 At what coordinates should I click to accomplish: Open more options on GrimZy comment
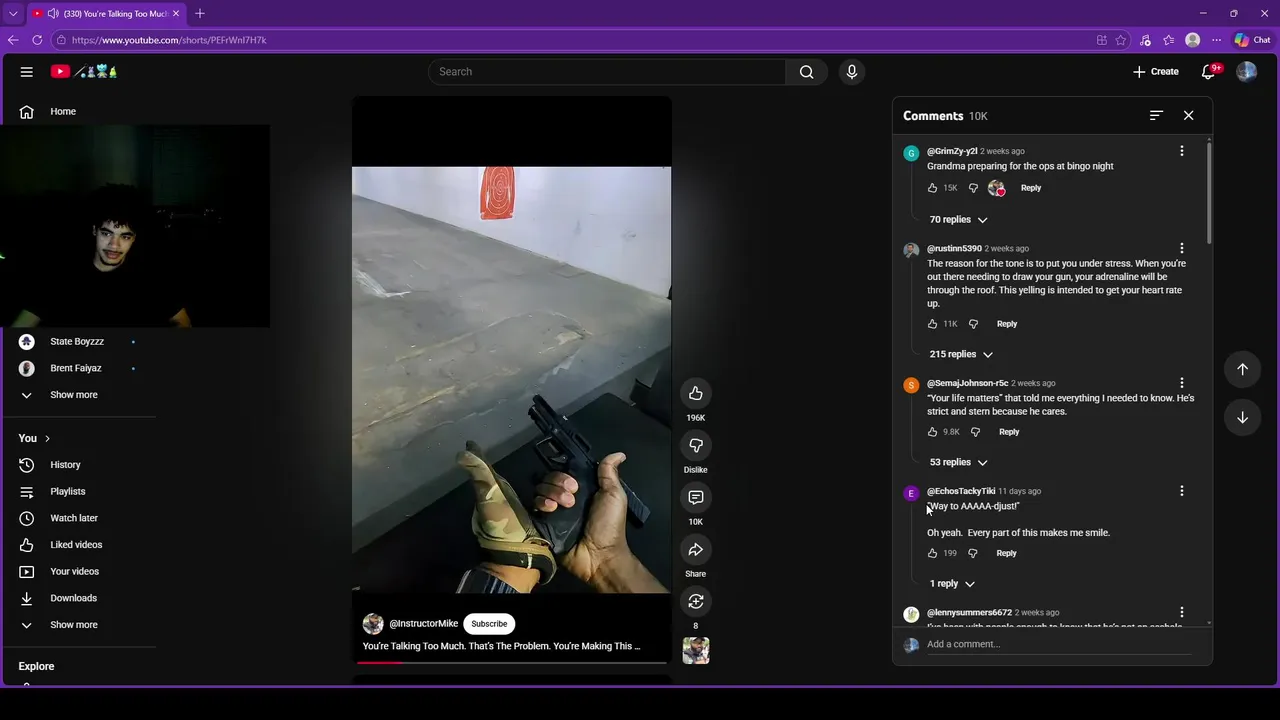point(1182,151)
